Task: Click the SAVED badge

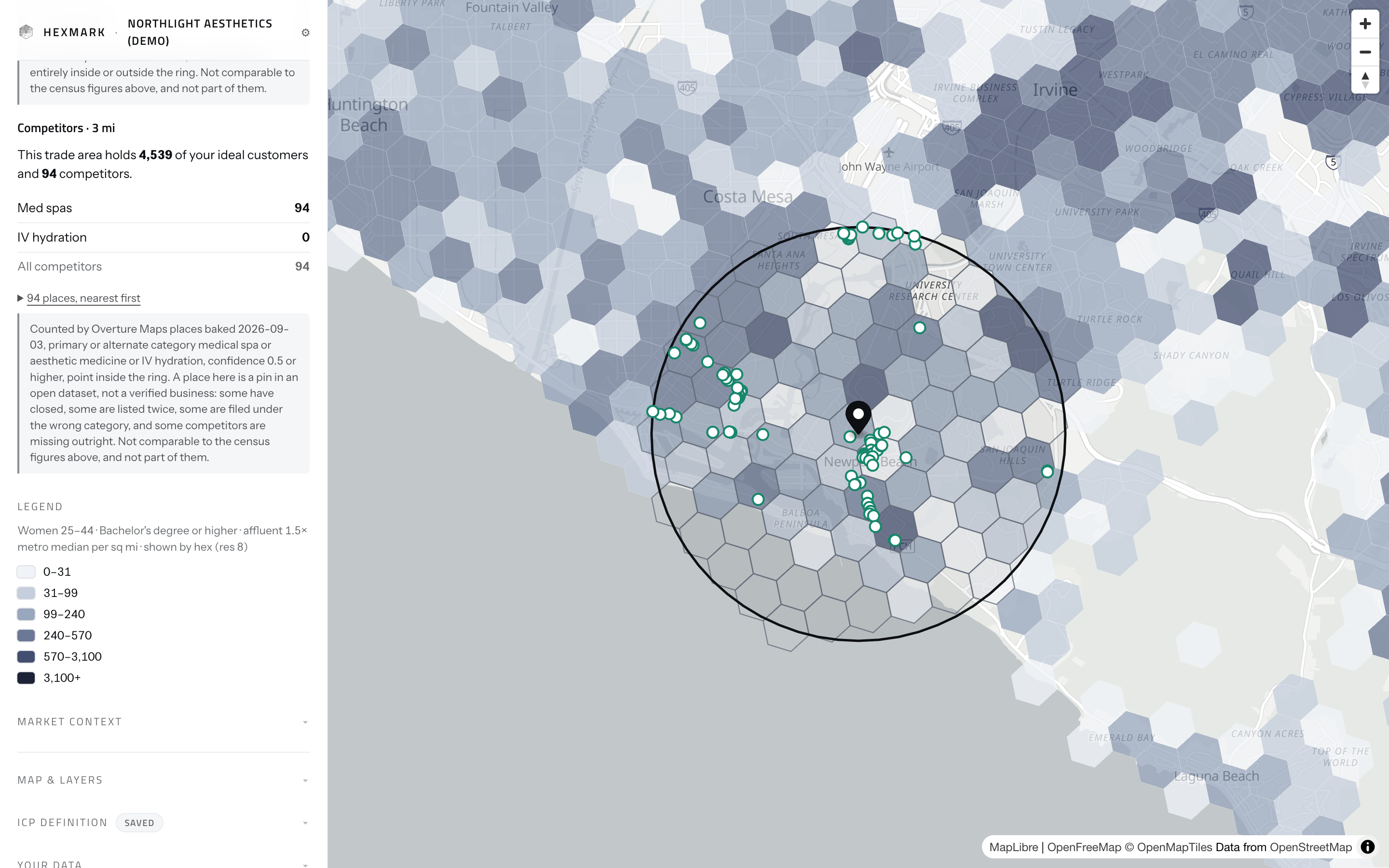Action: pyautogui.click(x=139, y=823)
